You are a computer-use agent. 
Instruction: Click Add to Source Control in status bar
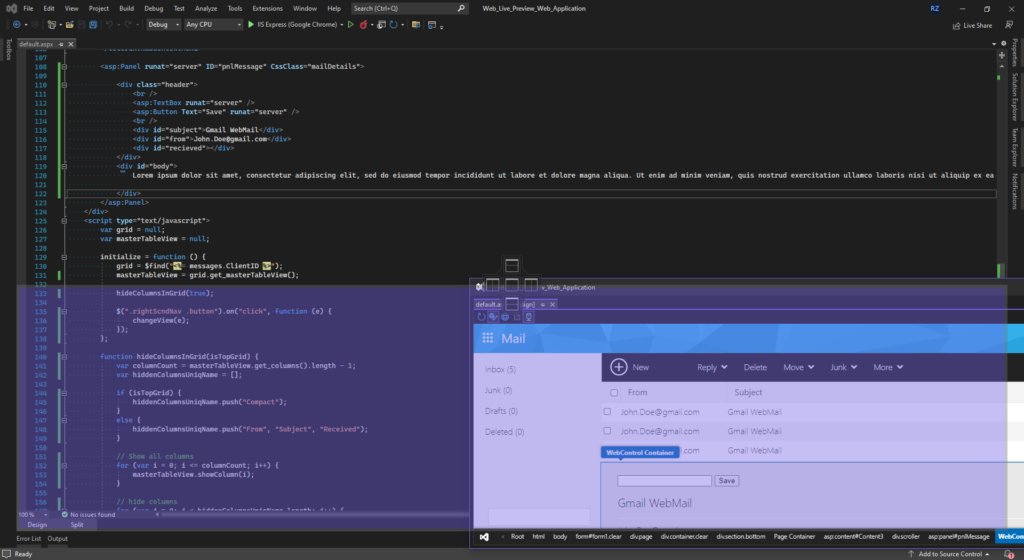pos(950,554)
